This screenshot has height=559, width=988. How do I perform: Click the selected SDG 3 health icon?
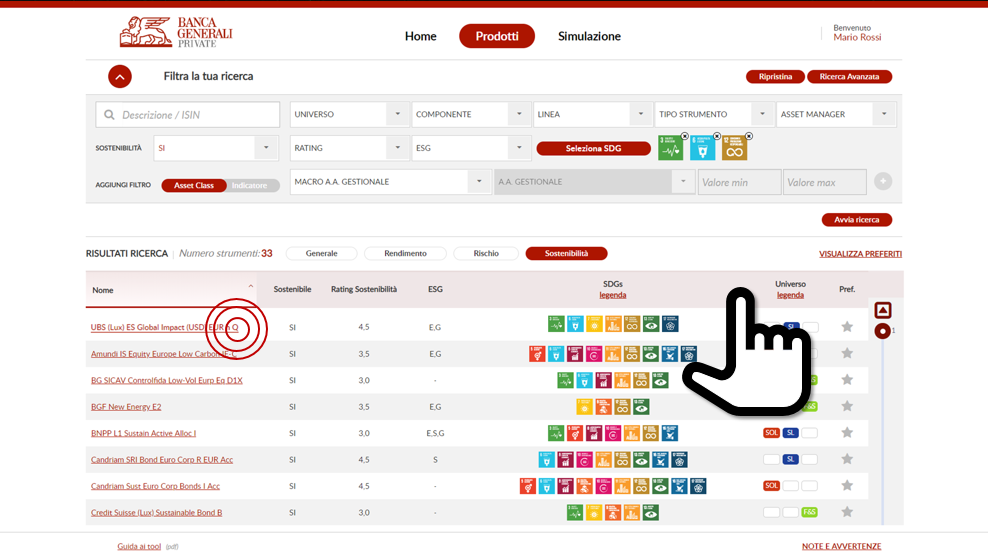[670, 149]
